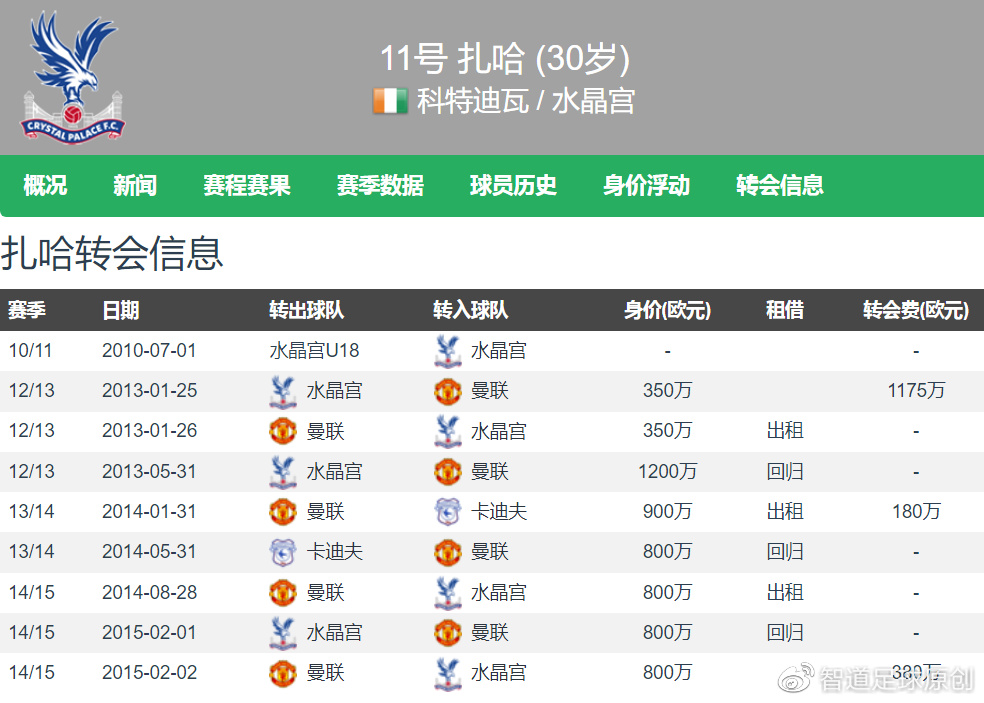Select the 赛季数据 tab
The image size is (984, 703).
click(380, 185)
